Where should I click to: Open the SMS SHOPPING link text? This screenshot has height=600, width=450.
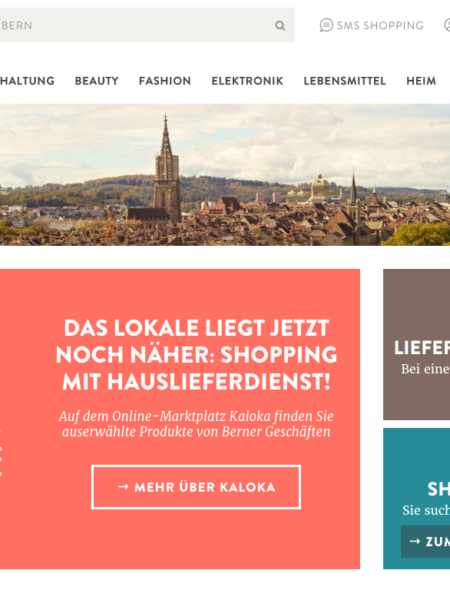coord(380,26)
